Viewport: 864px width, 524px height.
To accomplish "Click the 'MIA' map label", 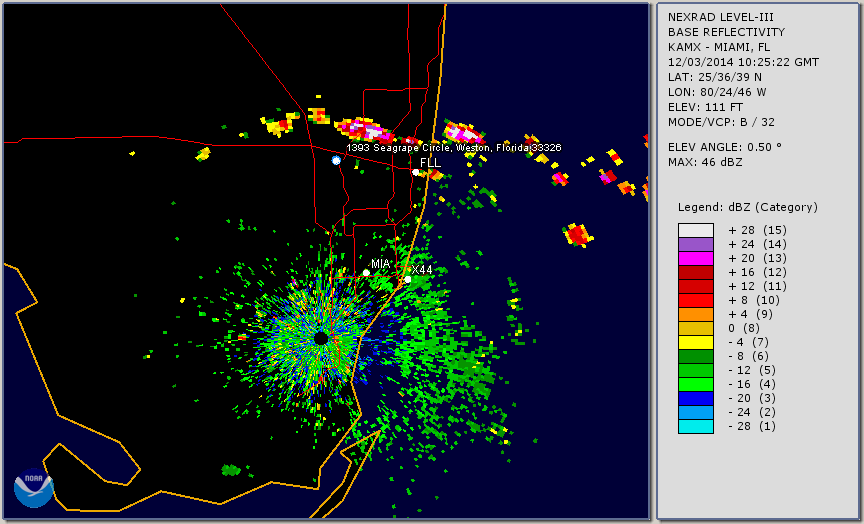I will 381,264.
